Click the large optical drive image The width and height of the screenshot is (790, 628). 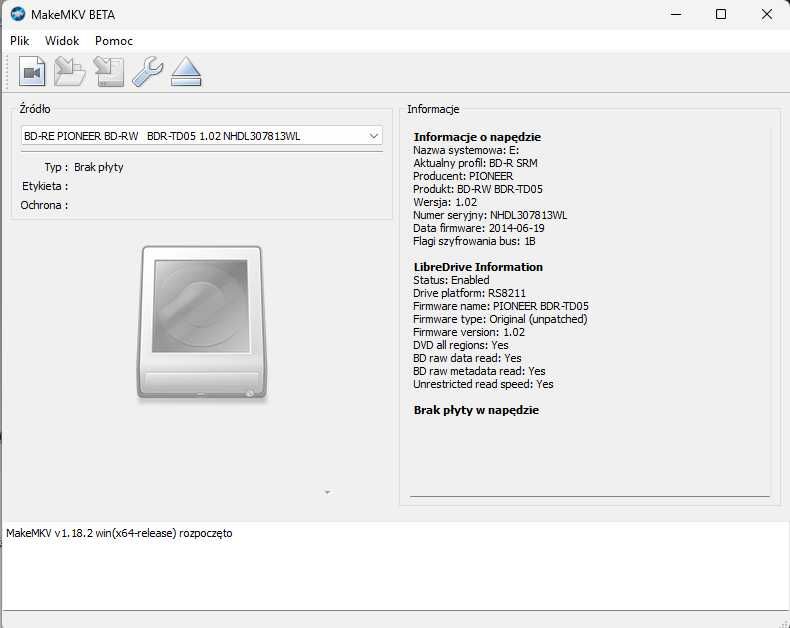[x=202, y=323]
